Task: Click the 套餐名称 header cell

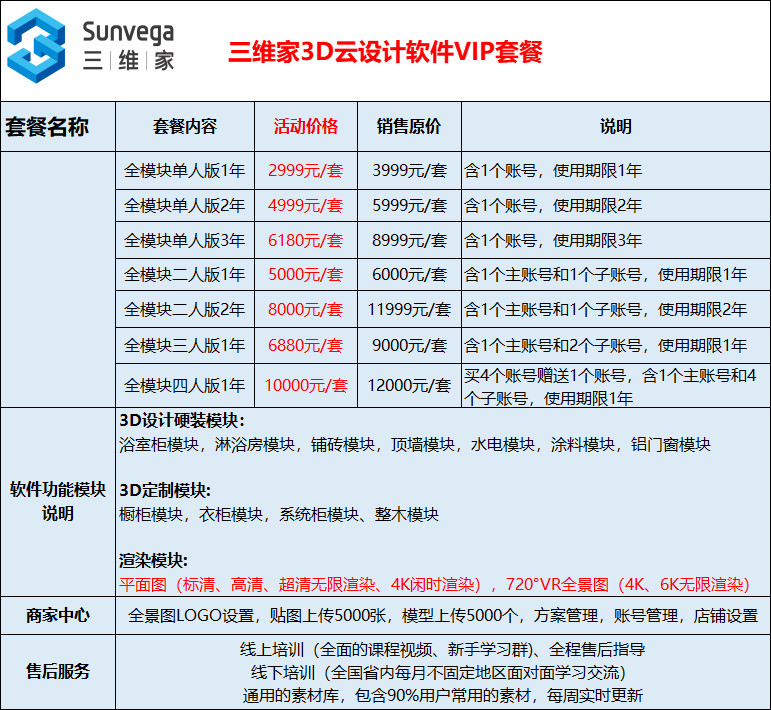Action: [x=58, y=127]
